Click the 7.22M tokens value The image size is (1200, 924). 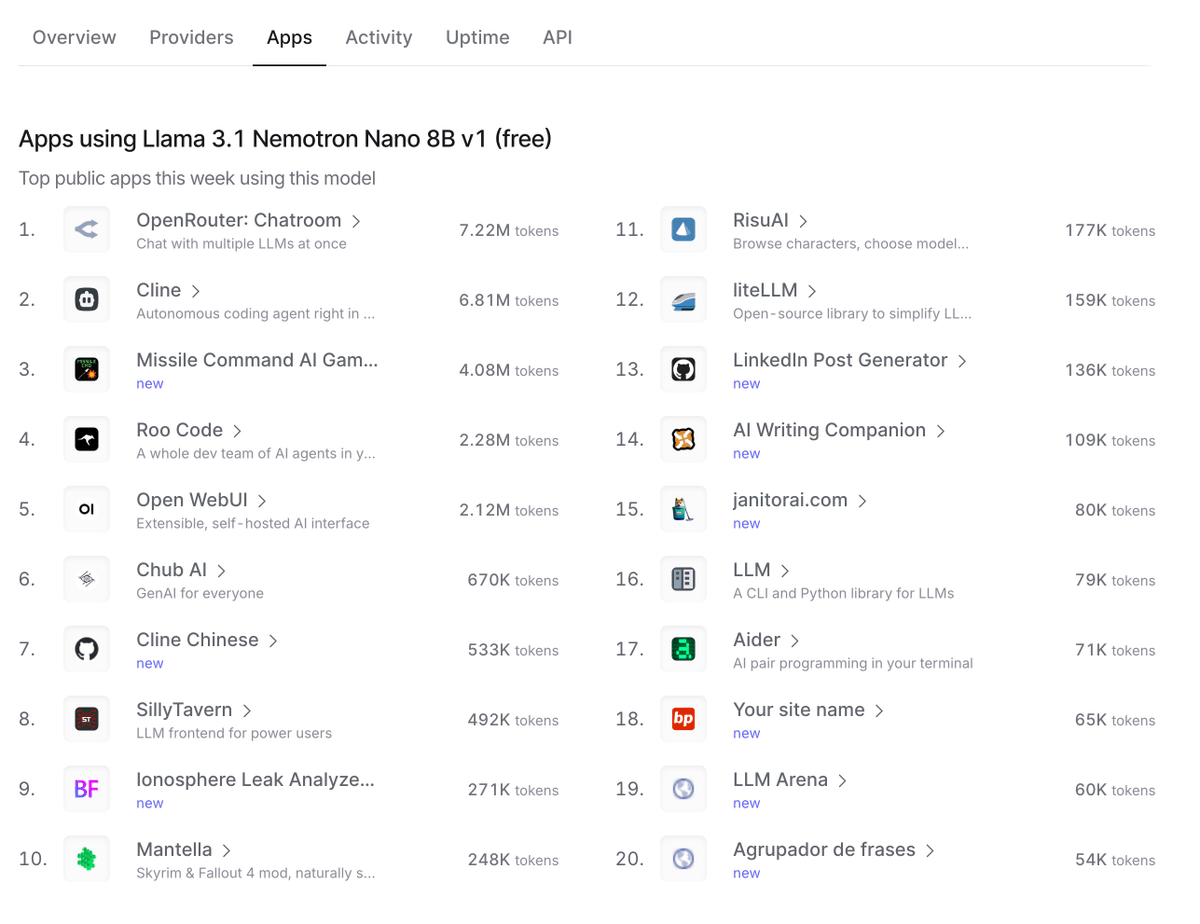[x=509, y=231]
